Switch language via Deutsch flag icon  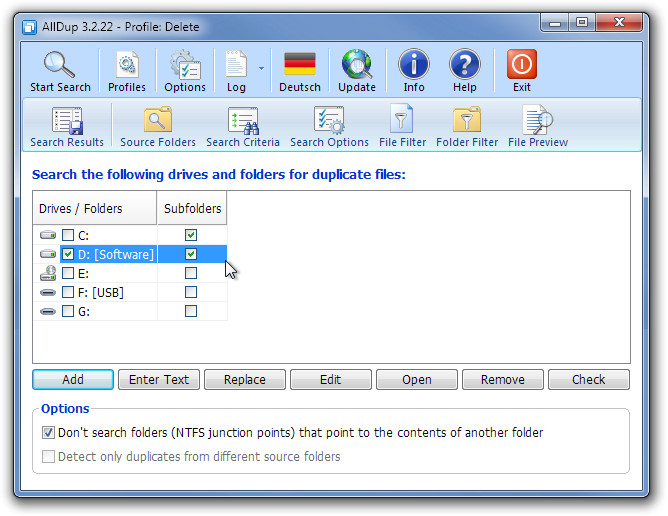point(299,65)
